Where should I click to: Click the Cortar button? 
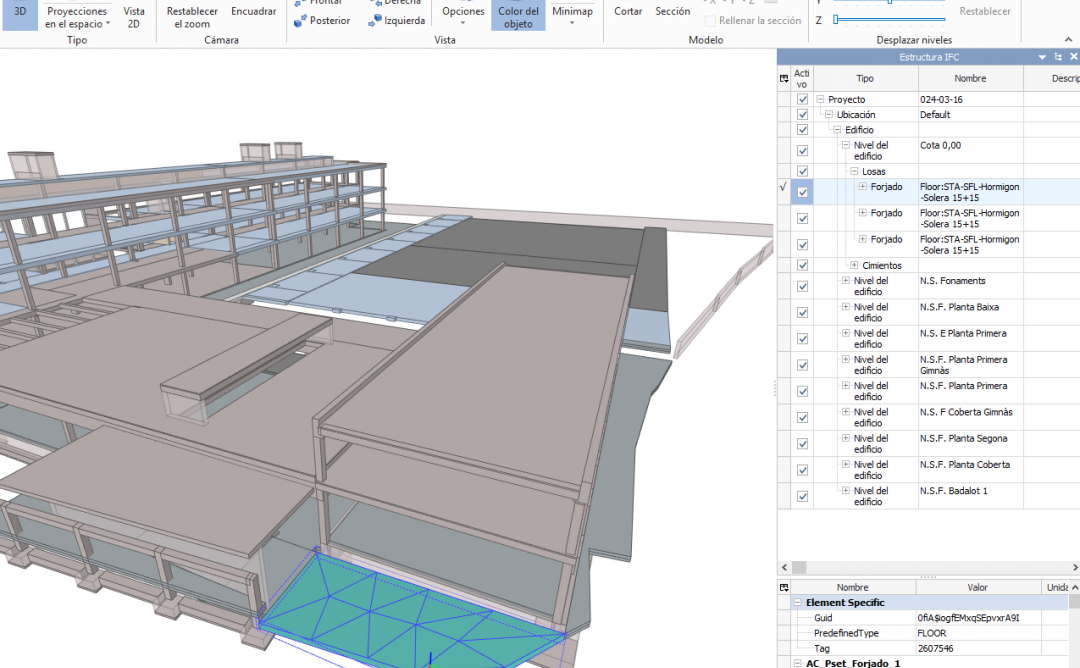tap(628, 12)
